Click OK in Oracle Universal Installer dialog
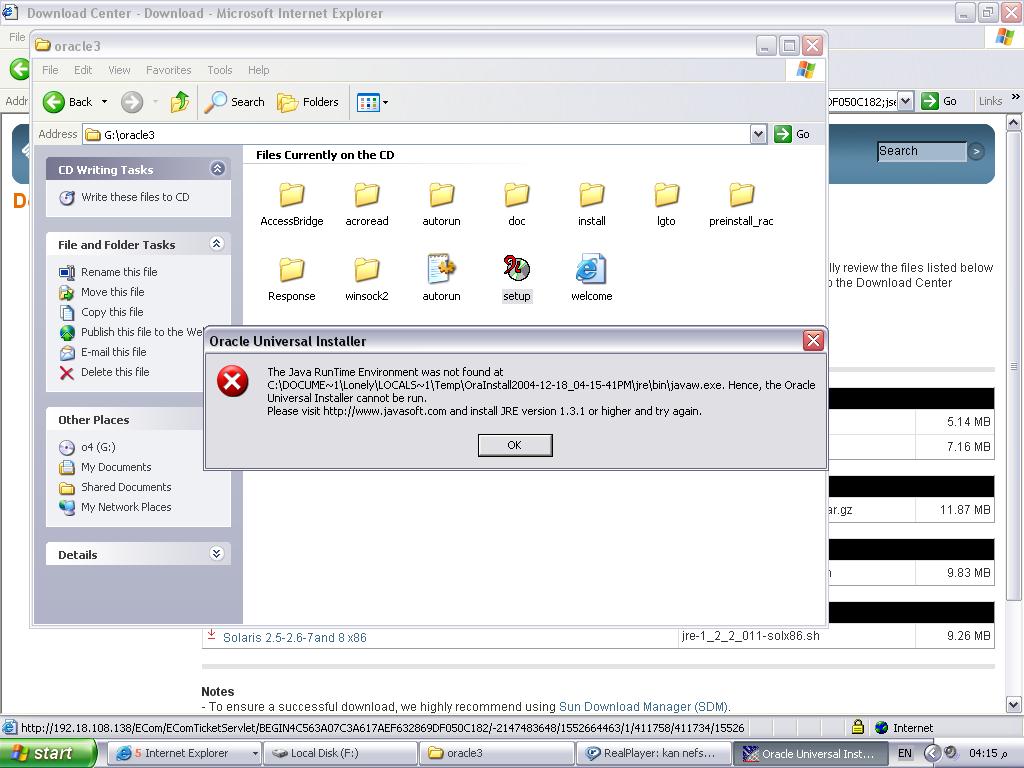The height and width of the screenshot is (768, 1024). click(514, 445)
